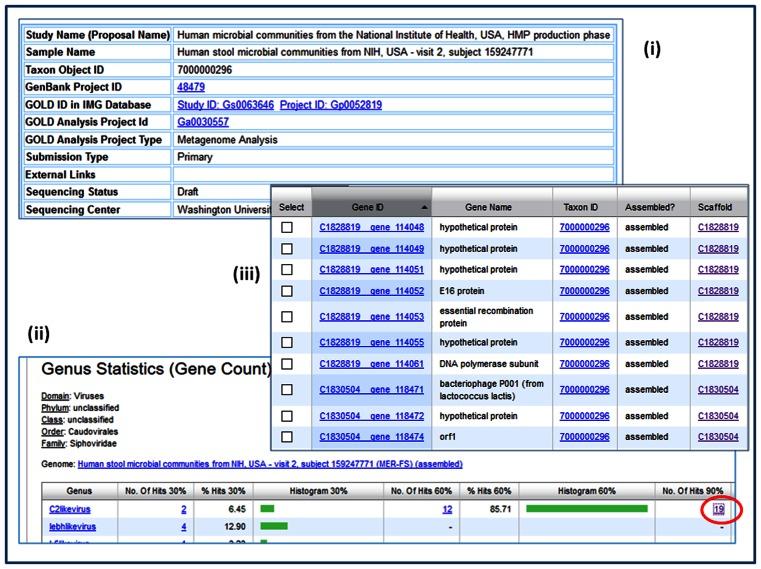Viewport: 761px width, 569px height.
Task: Select Taxon Object ID value 7000000296
Action: point(204,70)
